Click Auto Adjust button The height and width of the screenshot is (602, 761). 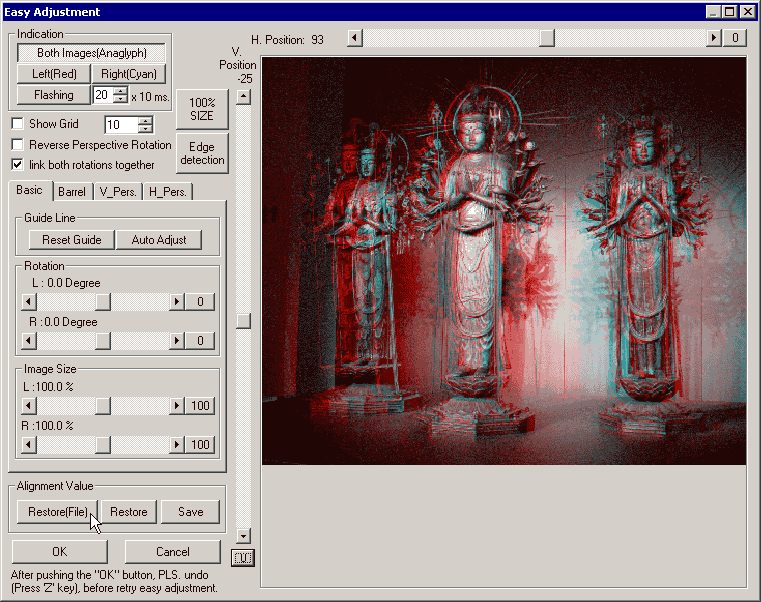[159, 240]
